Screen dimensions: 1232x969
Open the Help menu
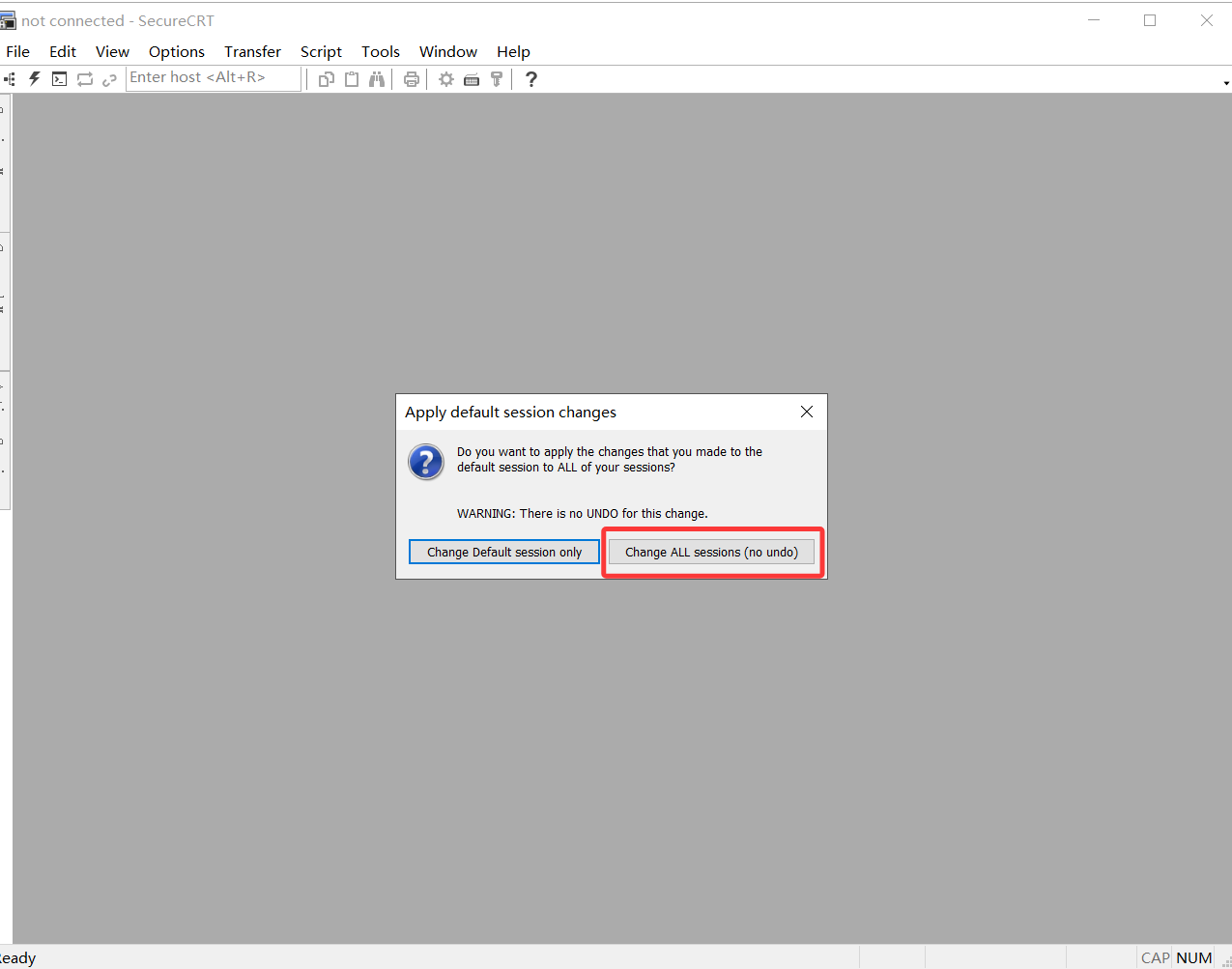[513, 51]
